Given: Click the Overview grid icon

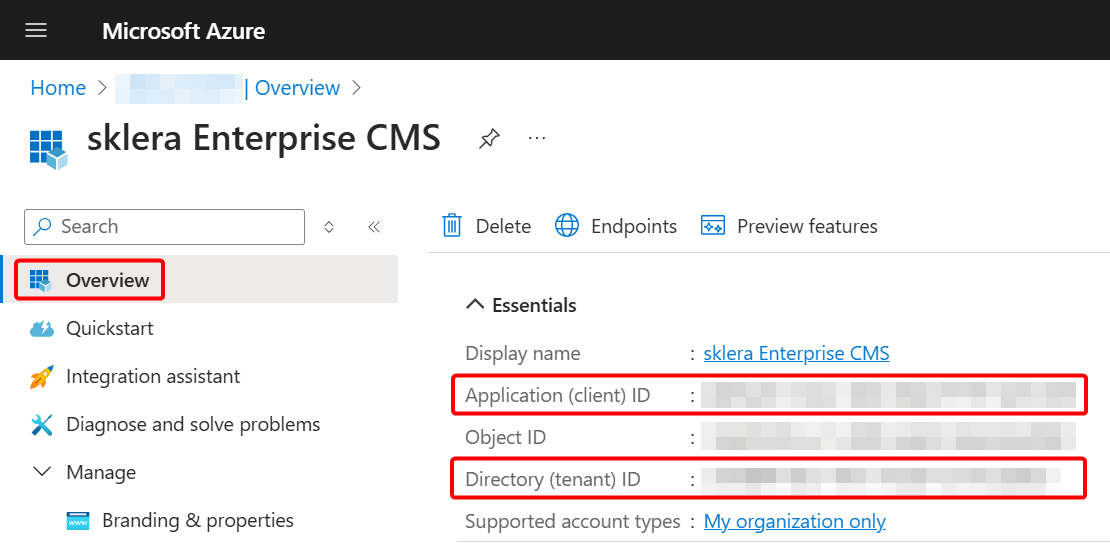Looking at the screenshot, I should pos(41,280).
